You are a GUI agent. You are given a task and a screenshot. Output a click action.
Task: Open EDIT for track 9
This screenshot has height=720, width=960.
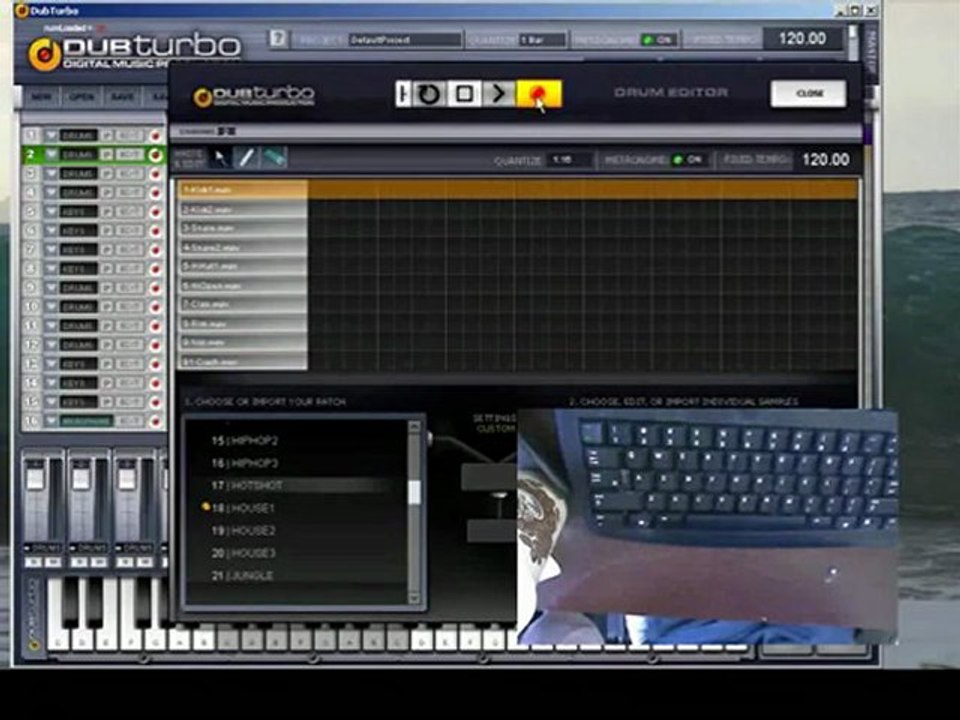tap(130, 288)
